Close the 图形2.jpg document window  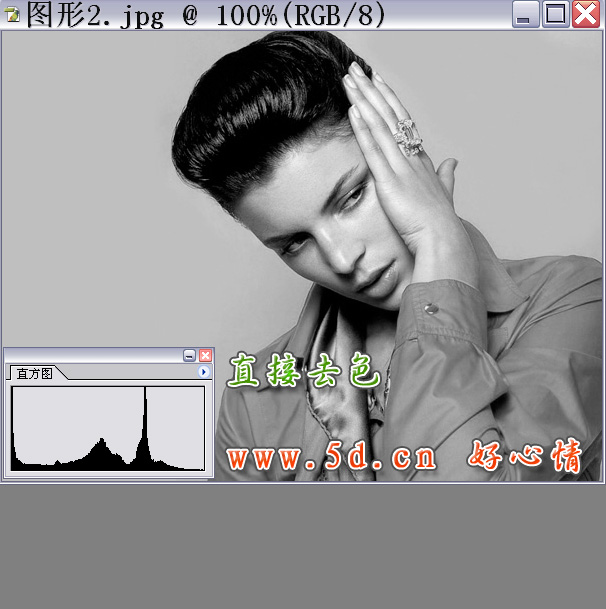tap(586, 14)
